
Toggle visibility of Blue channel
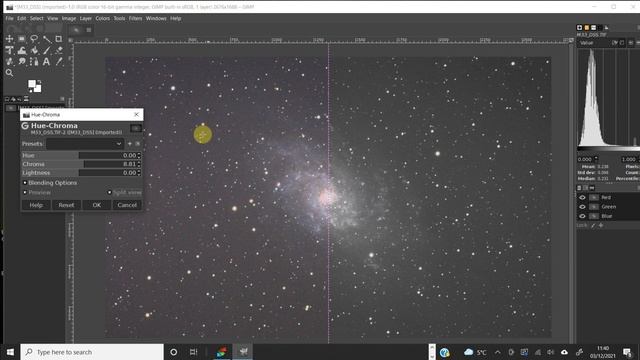pos(582,216)
